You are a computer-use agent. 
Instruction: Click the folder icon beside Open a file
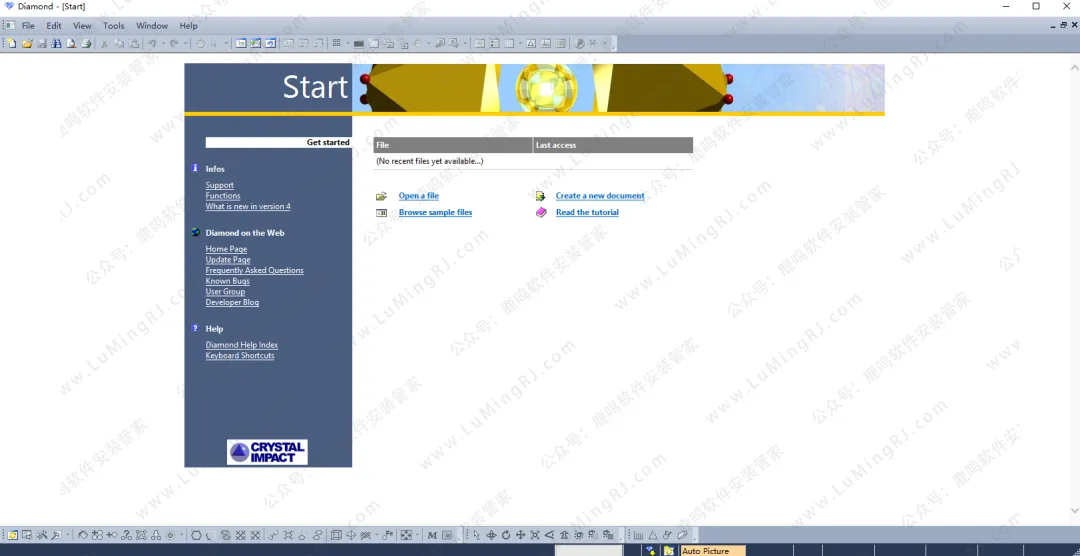coord(381,196)
